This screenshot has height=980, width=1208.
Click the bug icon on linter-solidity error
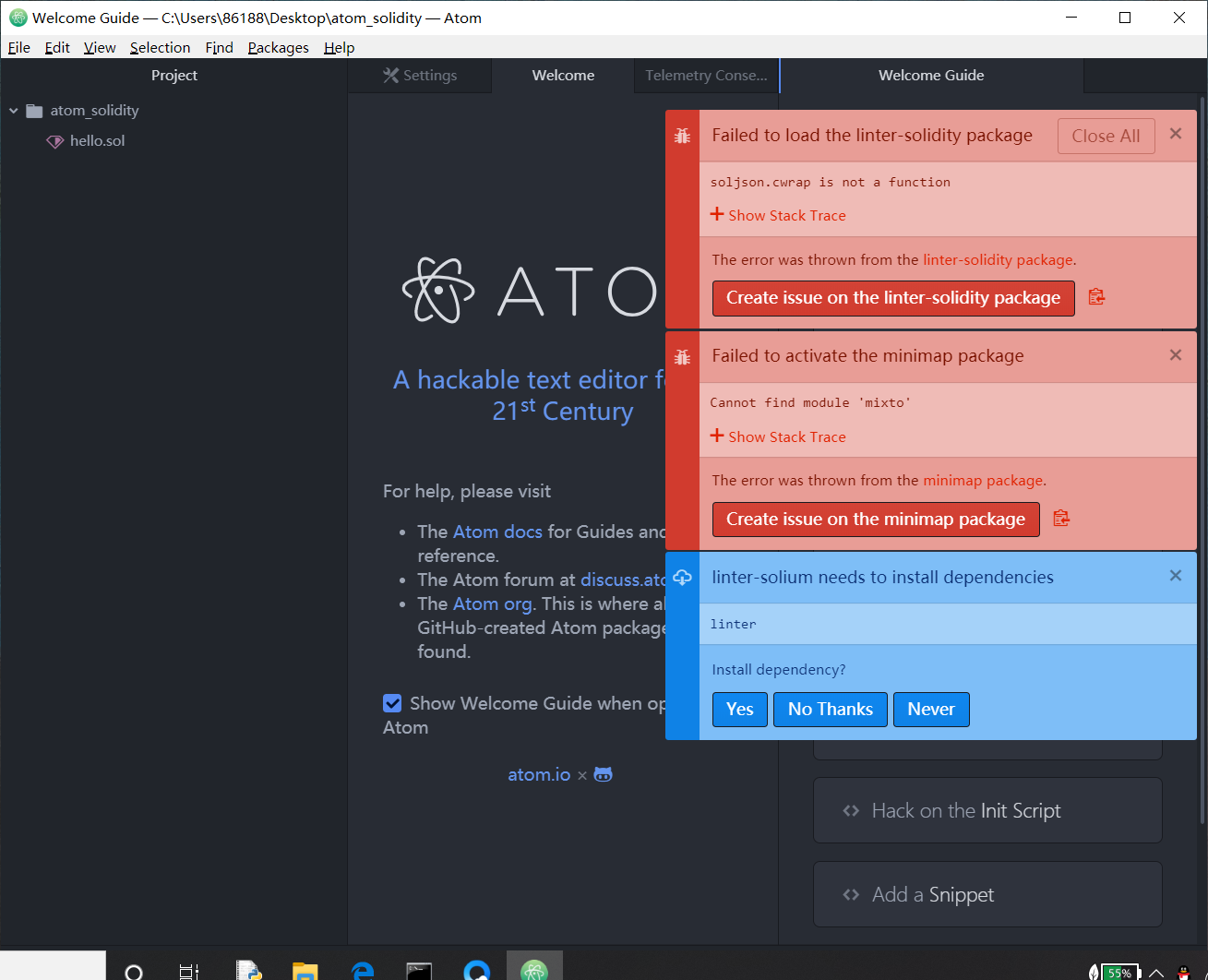(682, 136)
